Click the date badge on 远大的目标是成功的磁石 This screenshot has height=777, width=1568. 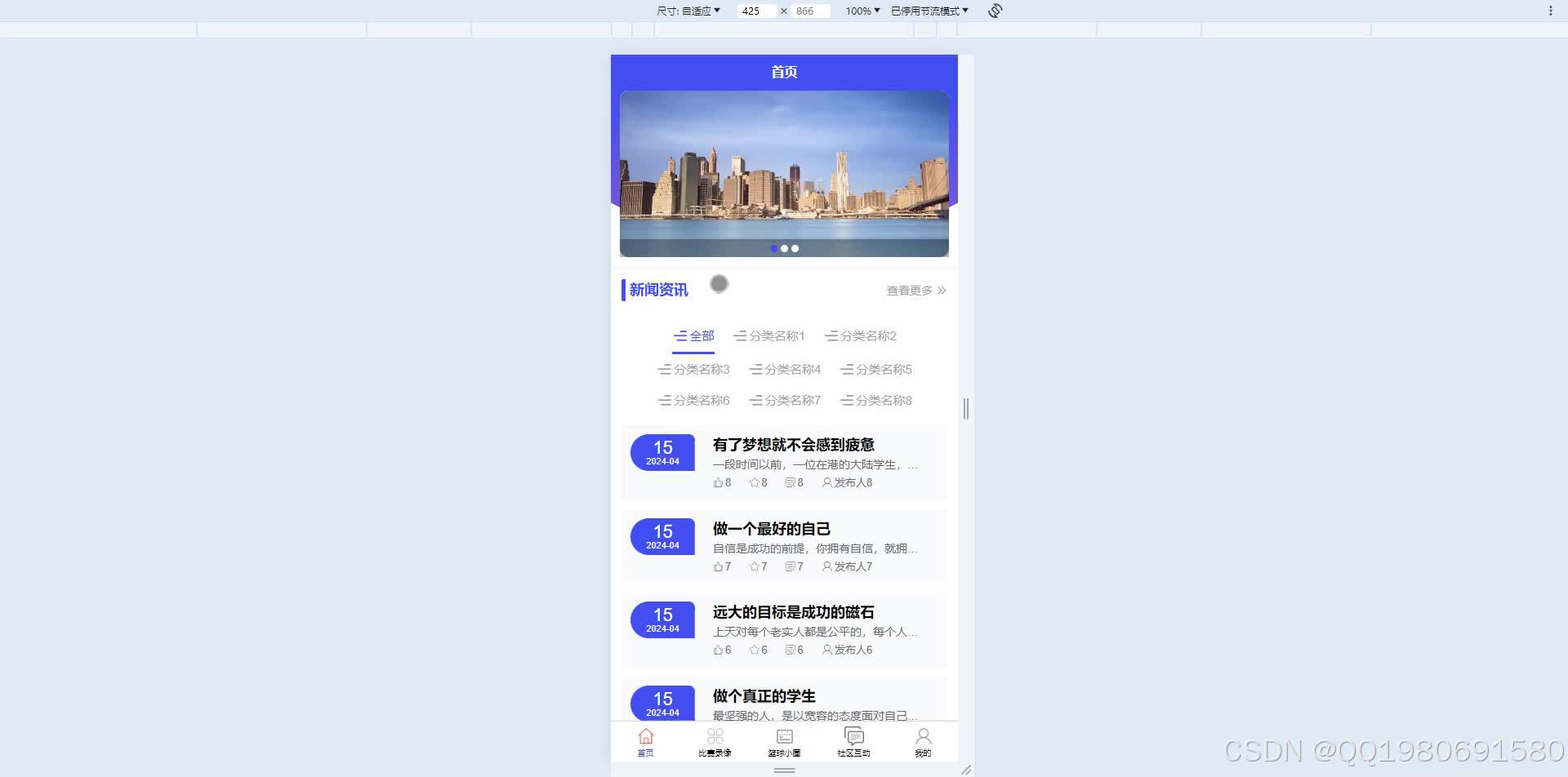click(x=662, y=620)
